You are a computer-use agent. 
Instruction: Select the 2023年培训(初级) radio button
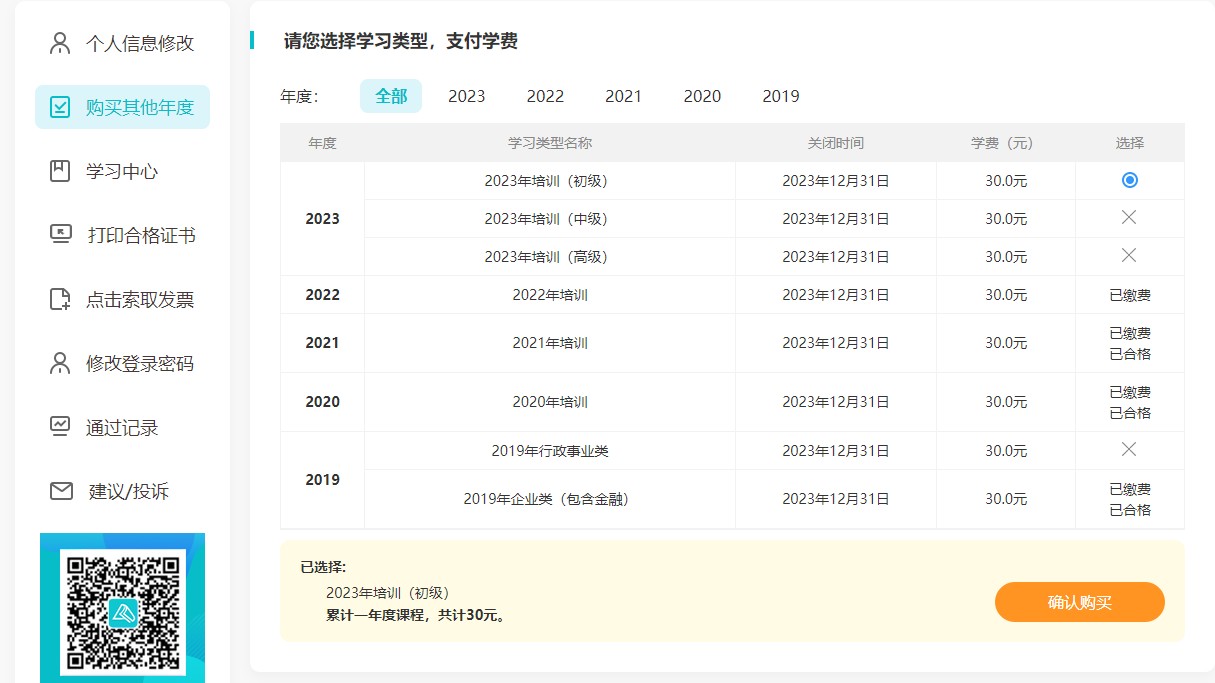coord(1129,180)
